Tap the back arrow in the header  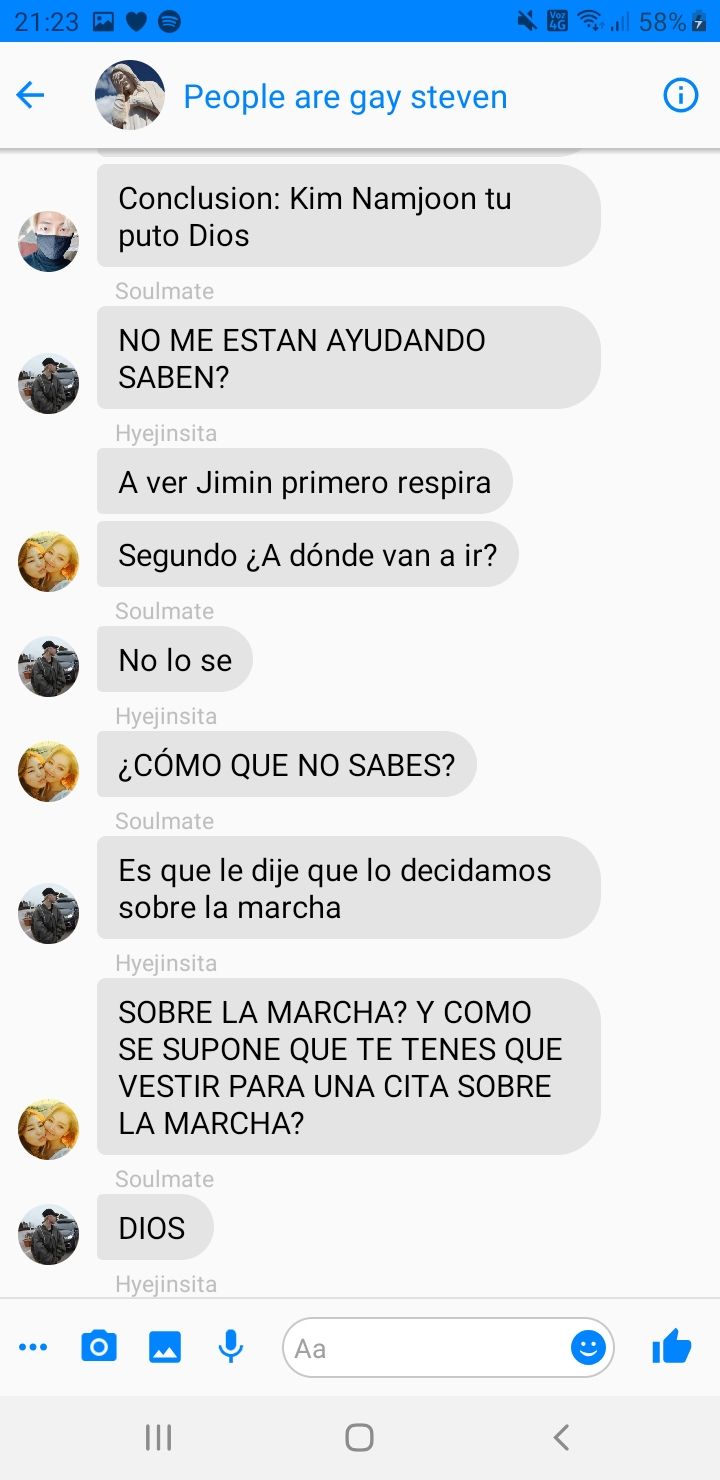[x=31, y=96]
